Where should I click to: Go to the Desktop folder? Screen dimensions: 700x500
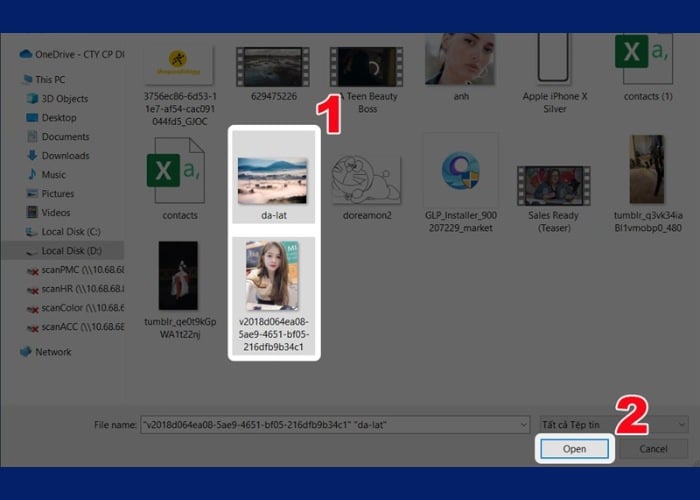tap(58, 118)
